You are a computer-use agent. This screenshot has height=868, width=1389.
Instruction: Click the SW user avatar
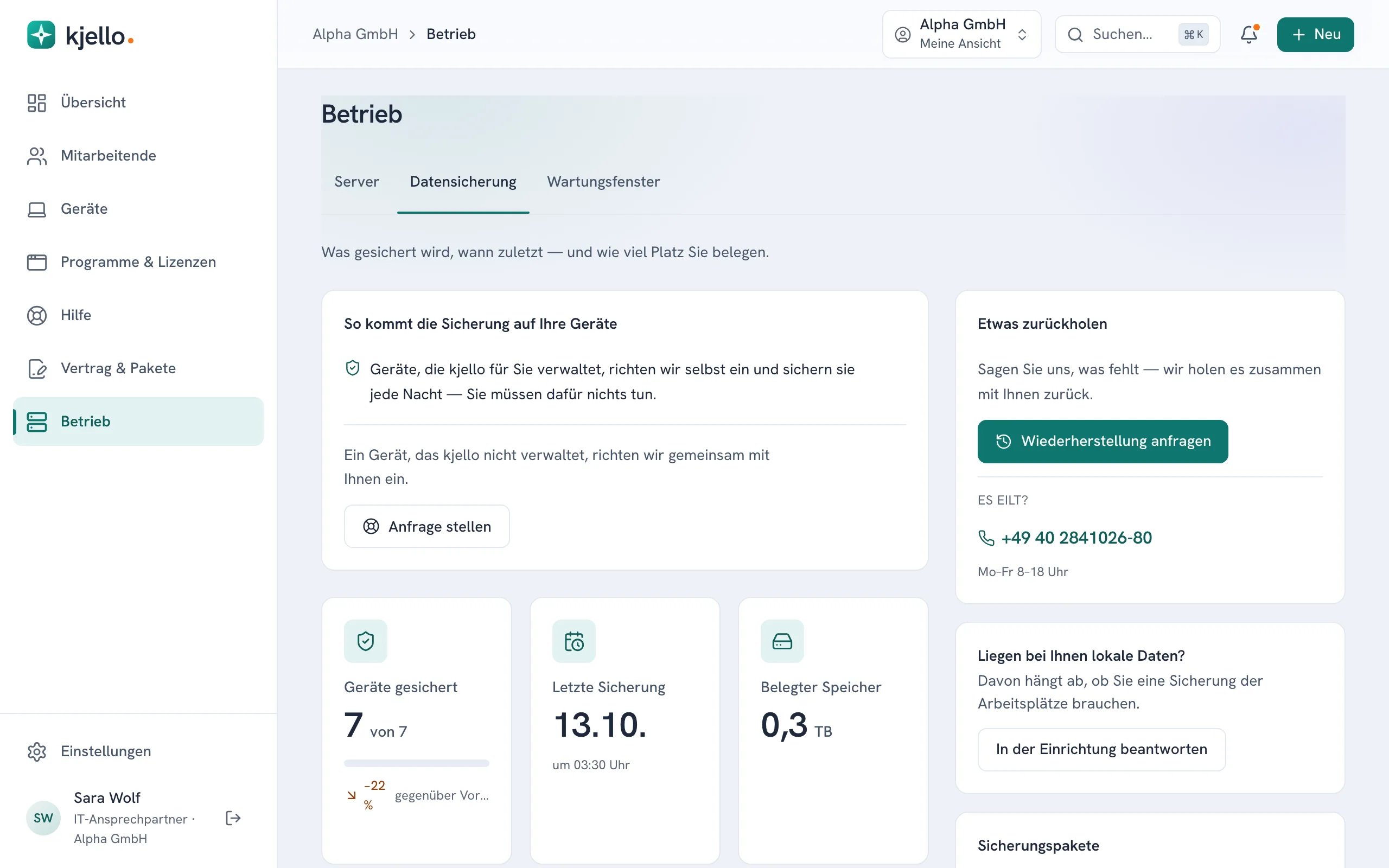coord(43,818)
